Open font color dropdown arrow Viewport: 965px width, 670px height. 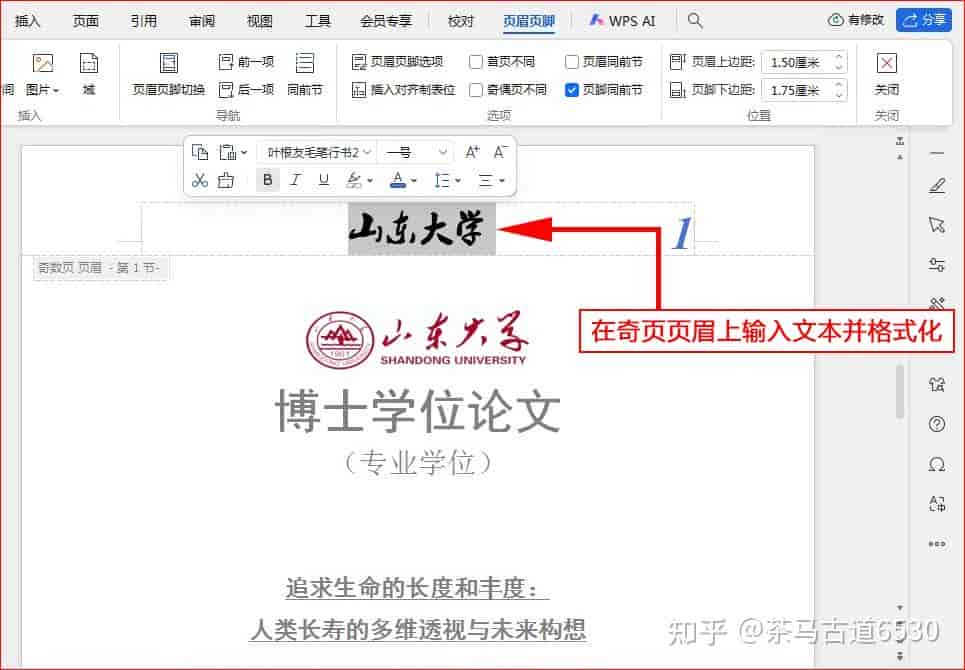click(414, 181)
